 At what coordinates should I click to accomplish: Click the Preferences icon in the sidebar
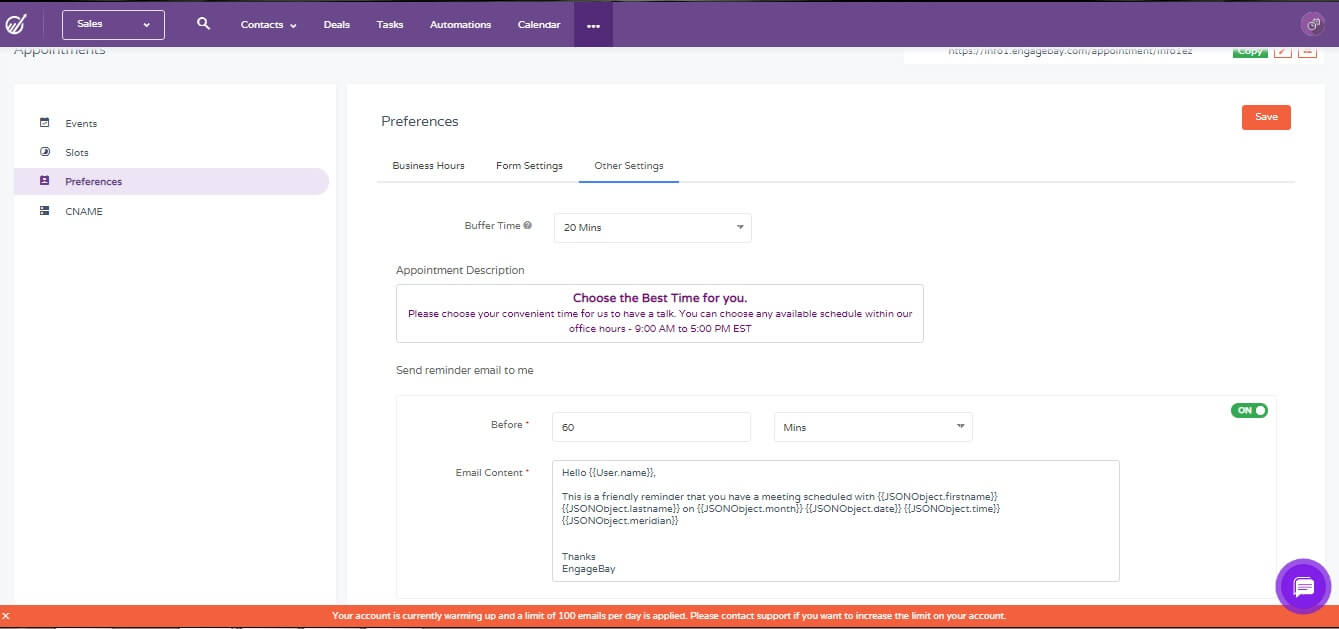point(44,181)
